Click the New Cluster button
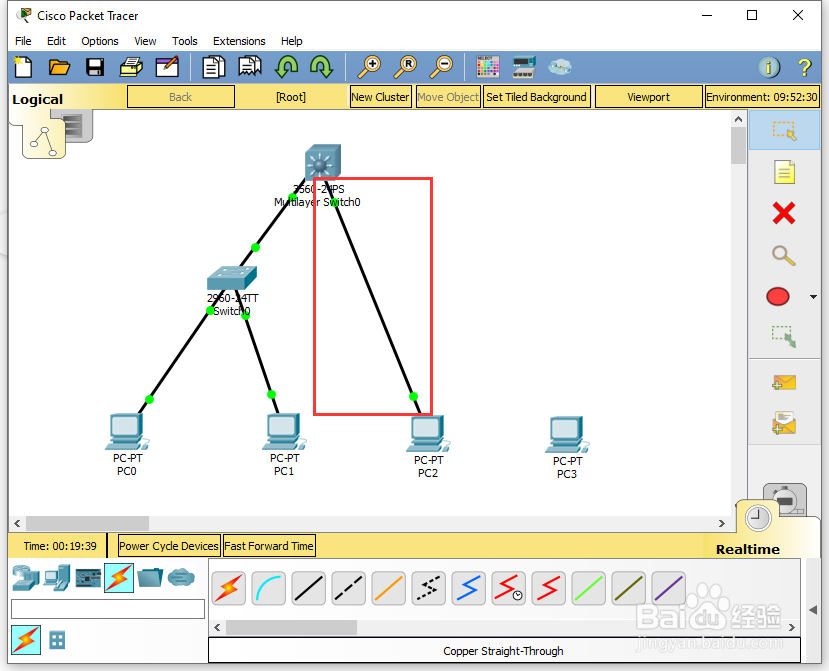The image size is (829, 671). click(381, 97)
